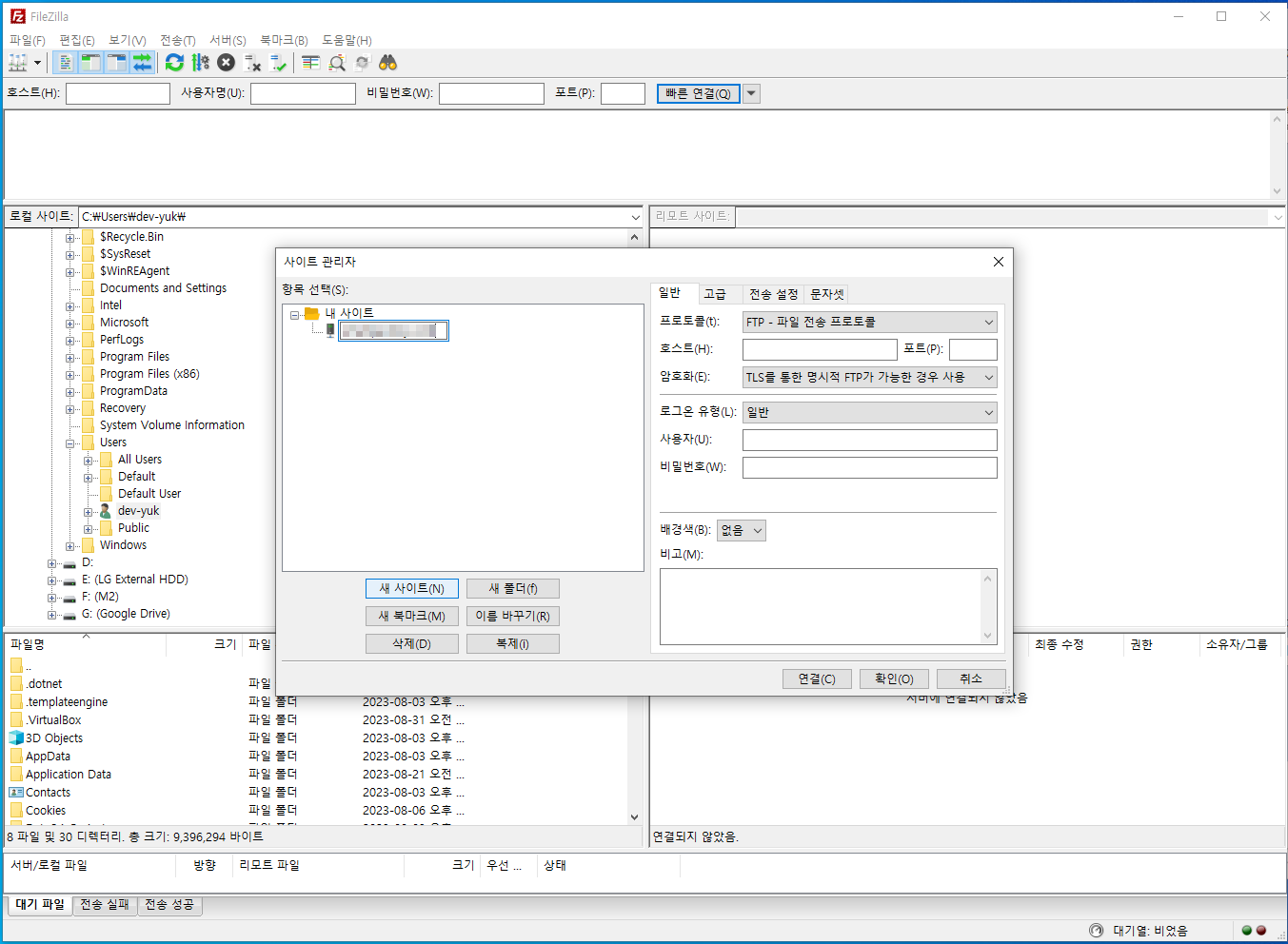This screenshot has height=944, width=1288.
Task: Toggle processing of the transfer queue icon
Action: coord(200,63)
